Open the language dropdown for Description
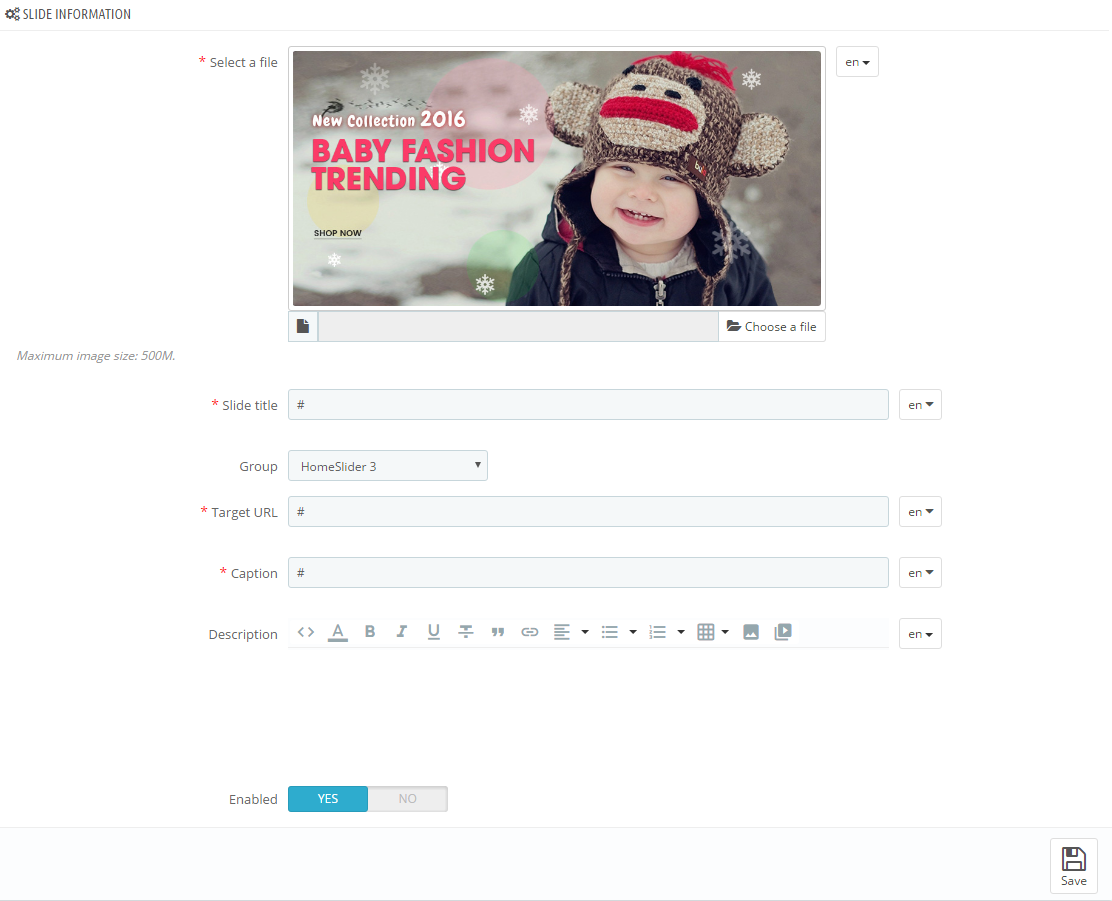This screenshot has width=1112, height=901. click(921, 634)
